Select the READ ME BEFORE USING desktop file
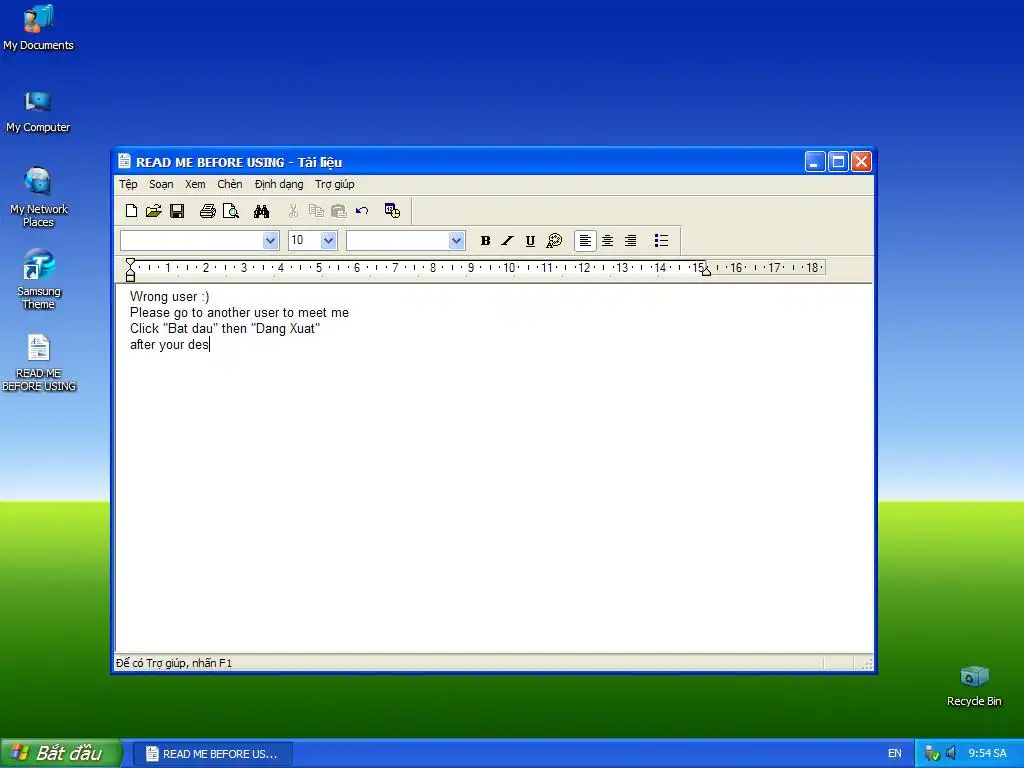1024x768 pixels. coord(39,362)
